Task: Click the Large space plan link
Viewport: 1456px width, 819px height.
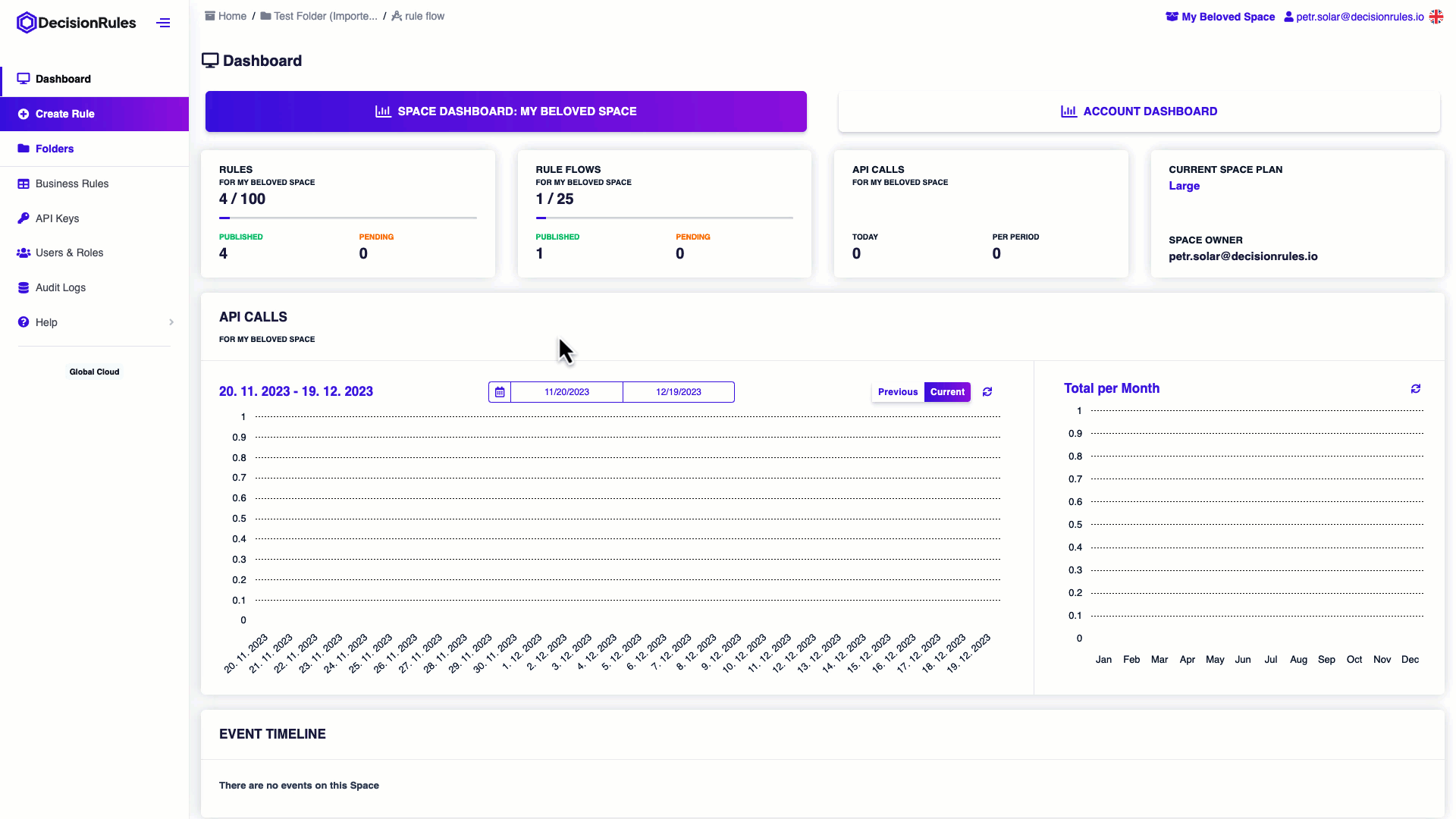Action: pos(1184,186)
